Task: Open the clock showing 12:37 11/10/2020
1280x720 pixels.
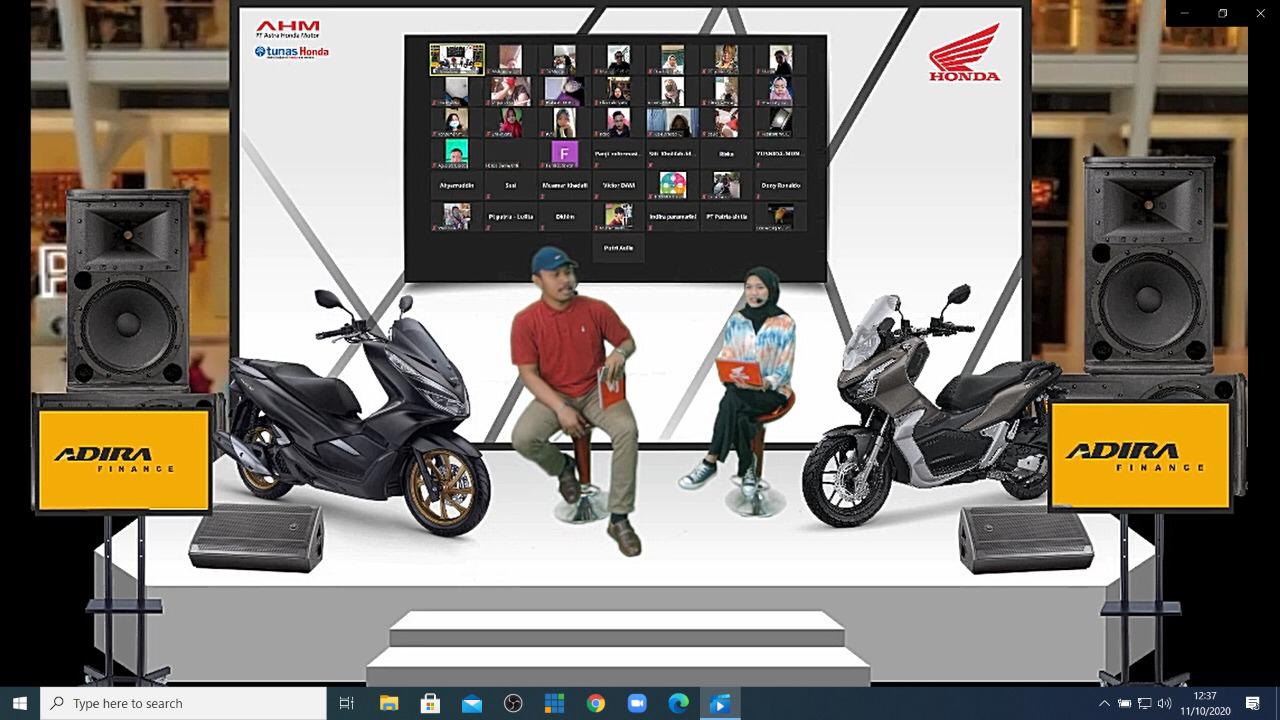Action: point(1205,703)
